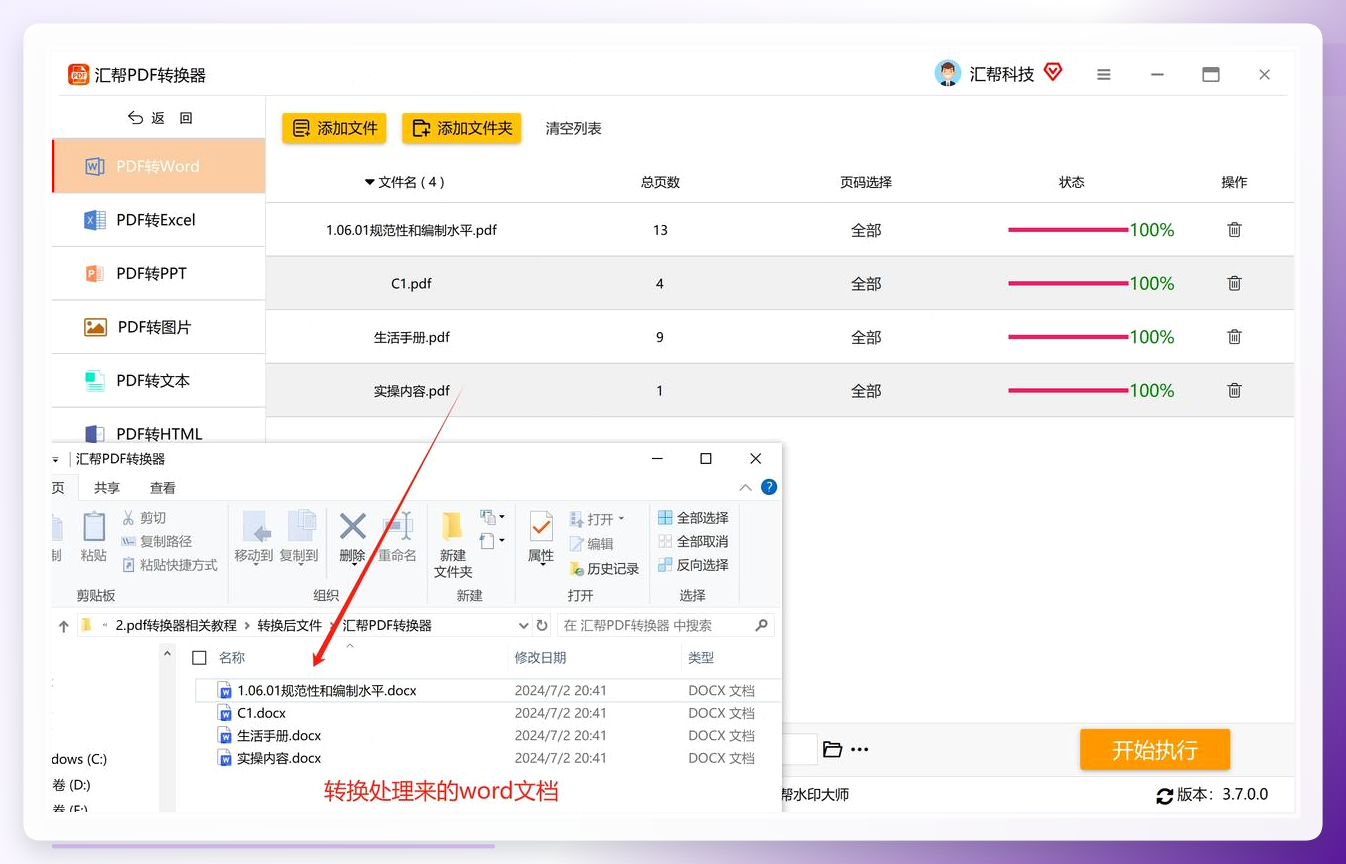1346x864 pixels.
Task: Click the 汇帮科技 user avatar
Action: coord(947,74)
